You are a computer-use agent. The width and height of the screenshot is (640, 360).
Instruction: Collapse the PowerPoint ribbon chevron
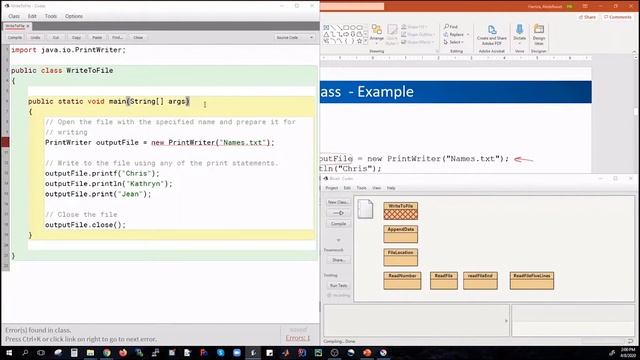pos(634,52)
